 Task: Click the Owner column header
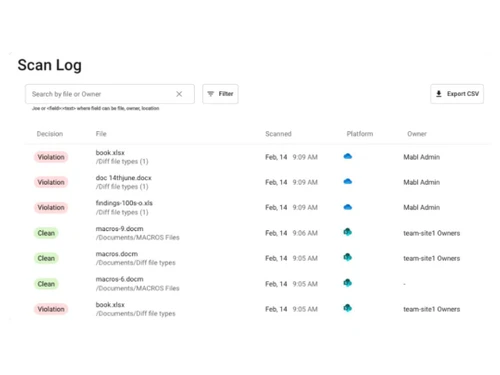417,134
